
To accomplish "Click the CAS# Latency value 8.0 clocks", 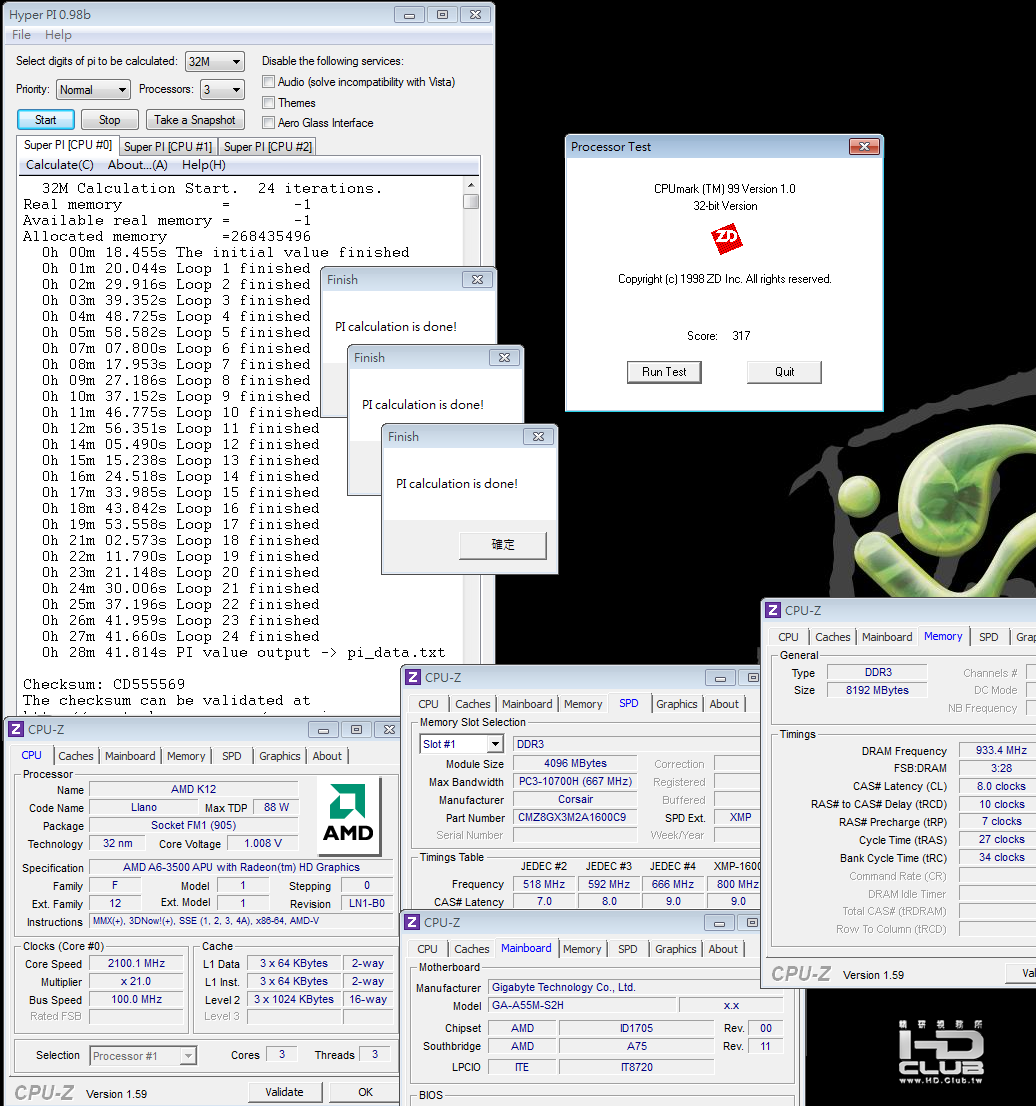I will pos(999,786).
